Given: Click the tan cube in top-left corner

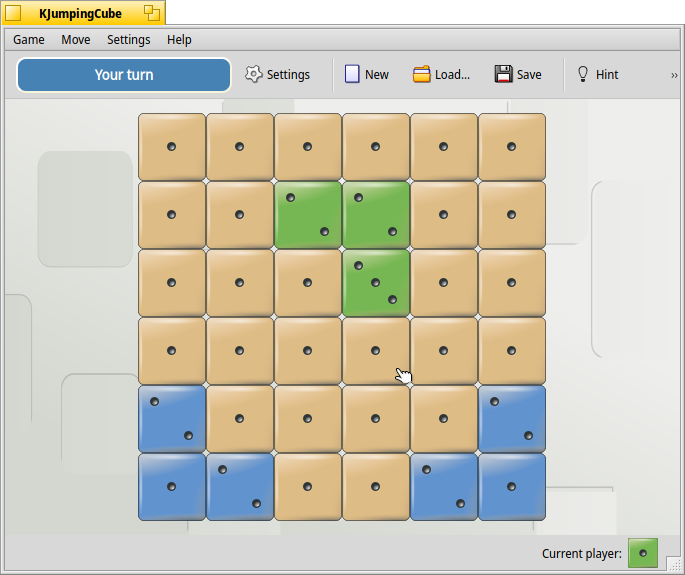Looking at the screenshot, I should pyautogui.click(x=172, y=147).
